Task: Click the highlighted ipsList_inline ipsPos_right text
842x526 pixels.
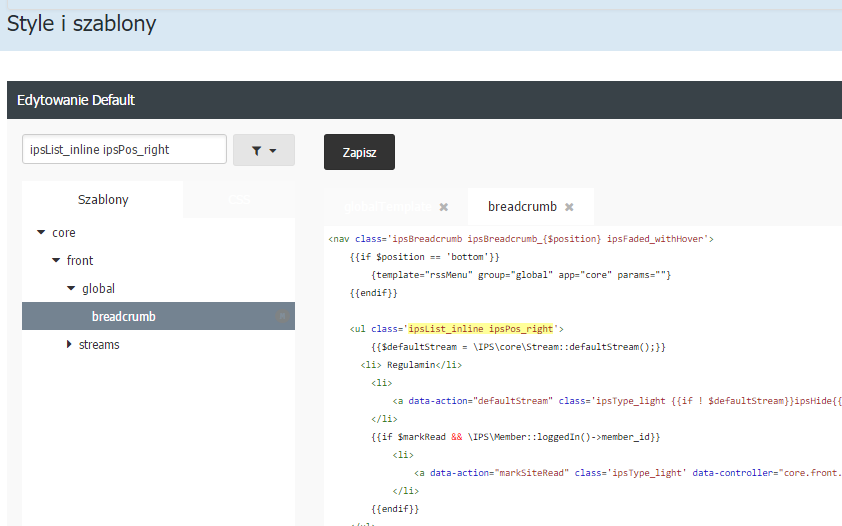Action: click(x=481, y=328)
